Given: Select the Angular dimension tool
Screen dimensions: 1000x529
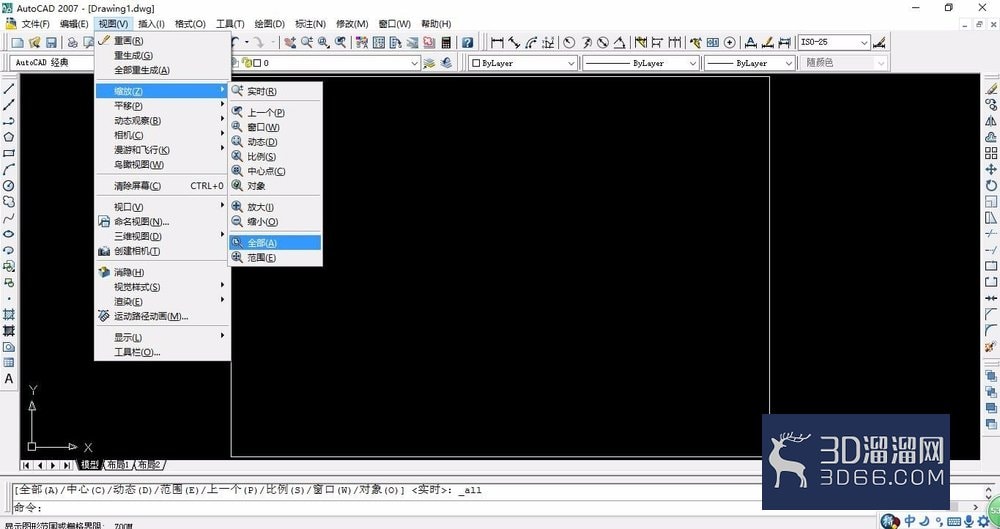Looking at the screenshot, I should (619, 43).
